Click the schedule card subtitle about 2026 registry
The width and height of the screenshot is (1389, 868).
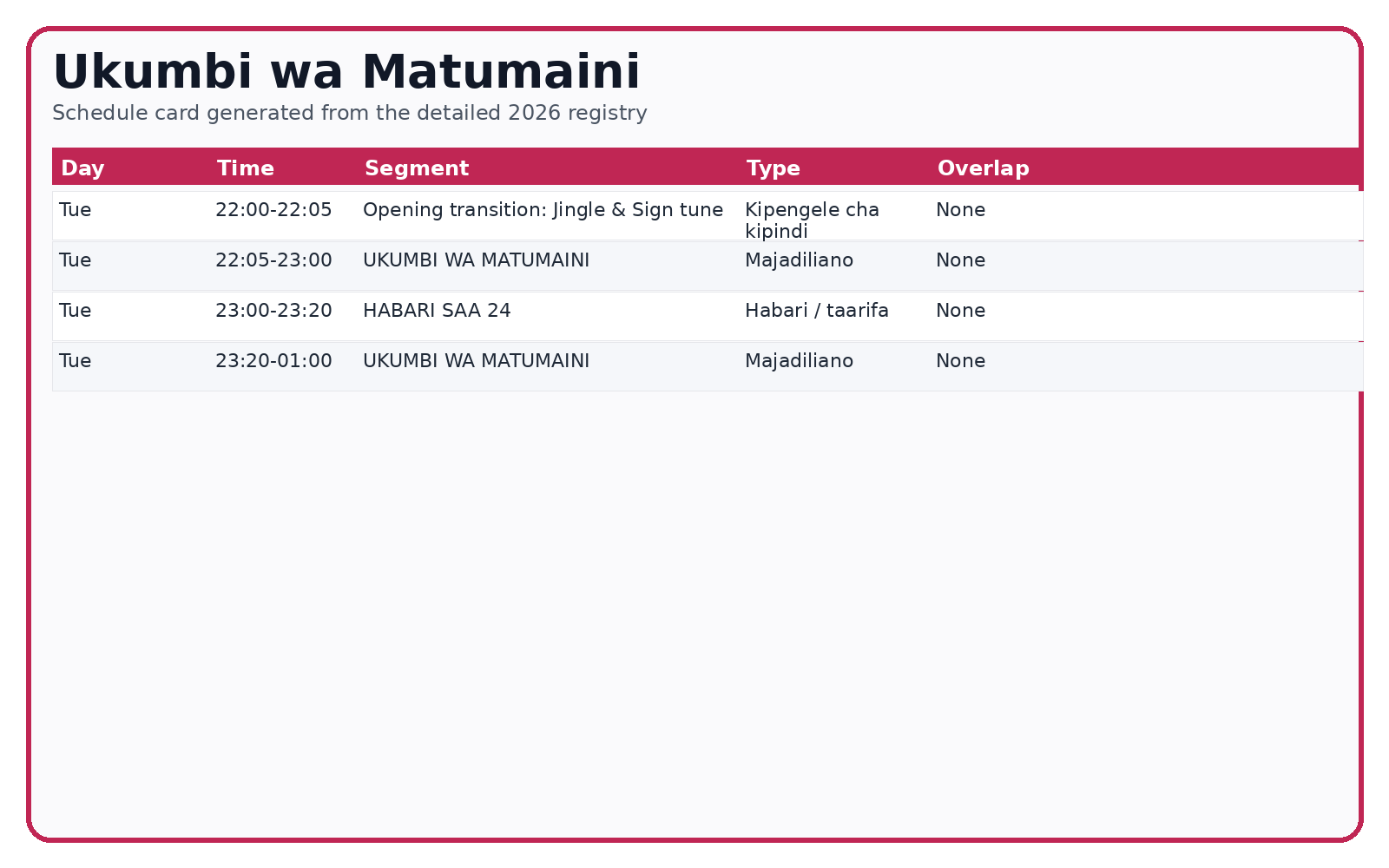click(x=349, y=113)
